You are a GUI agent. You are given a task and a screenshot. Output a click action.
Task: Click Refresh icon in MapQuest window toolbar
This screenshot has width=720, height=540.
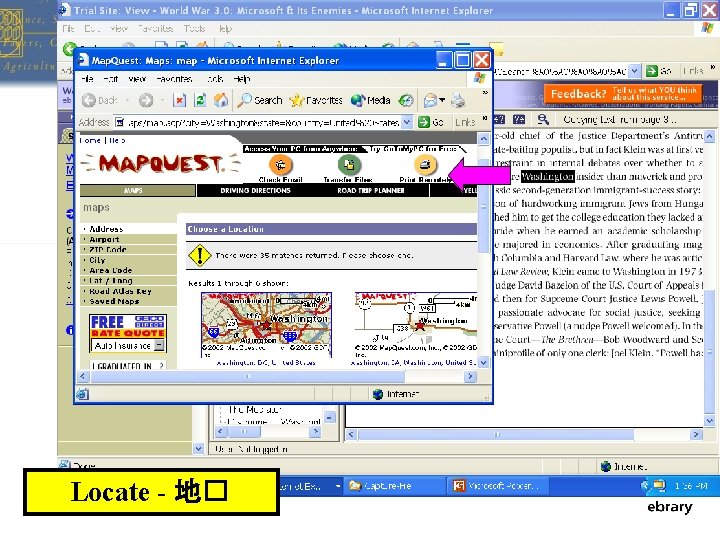[x=200, y=100]
